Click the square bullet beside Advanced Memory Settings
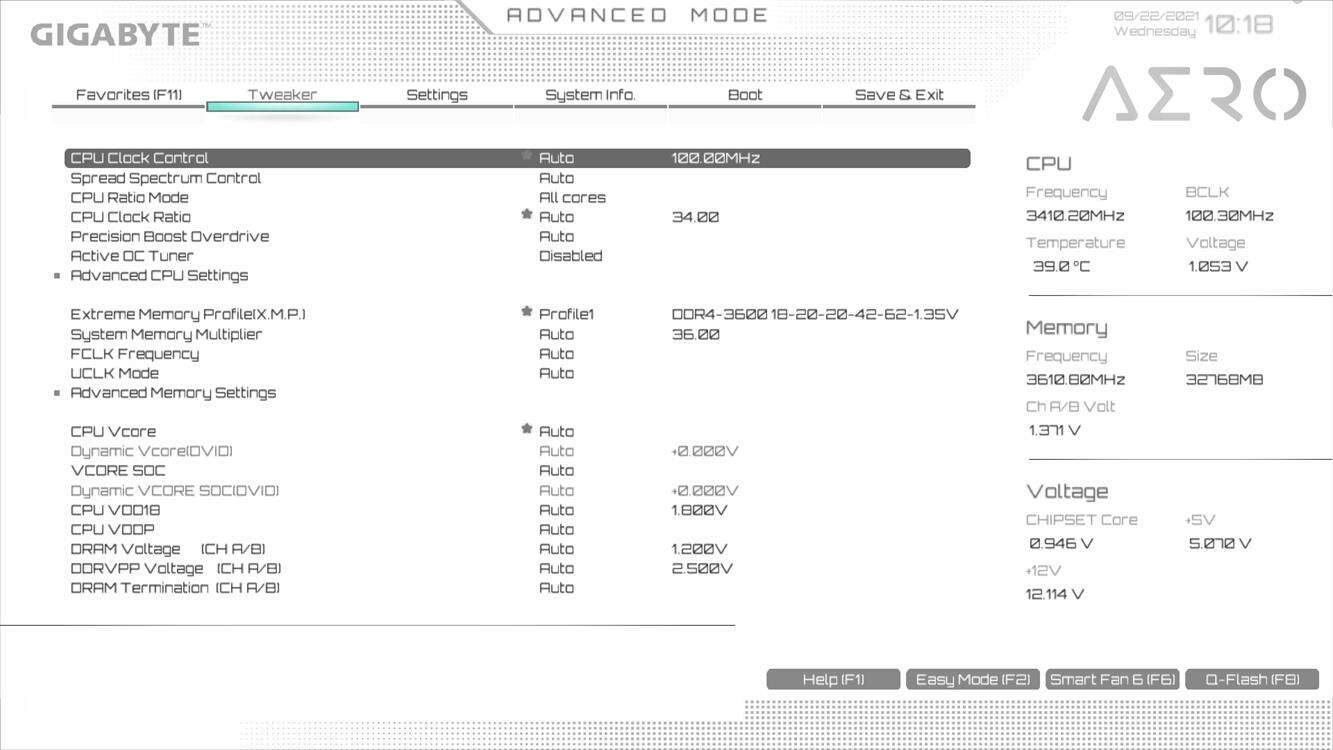Image resolution: width=1333 pixels, height=750 pixels. (57, 393)
